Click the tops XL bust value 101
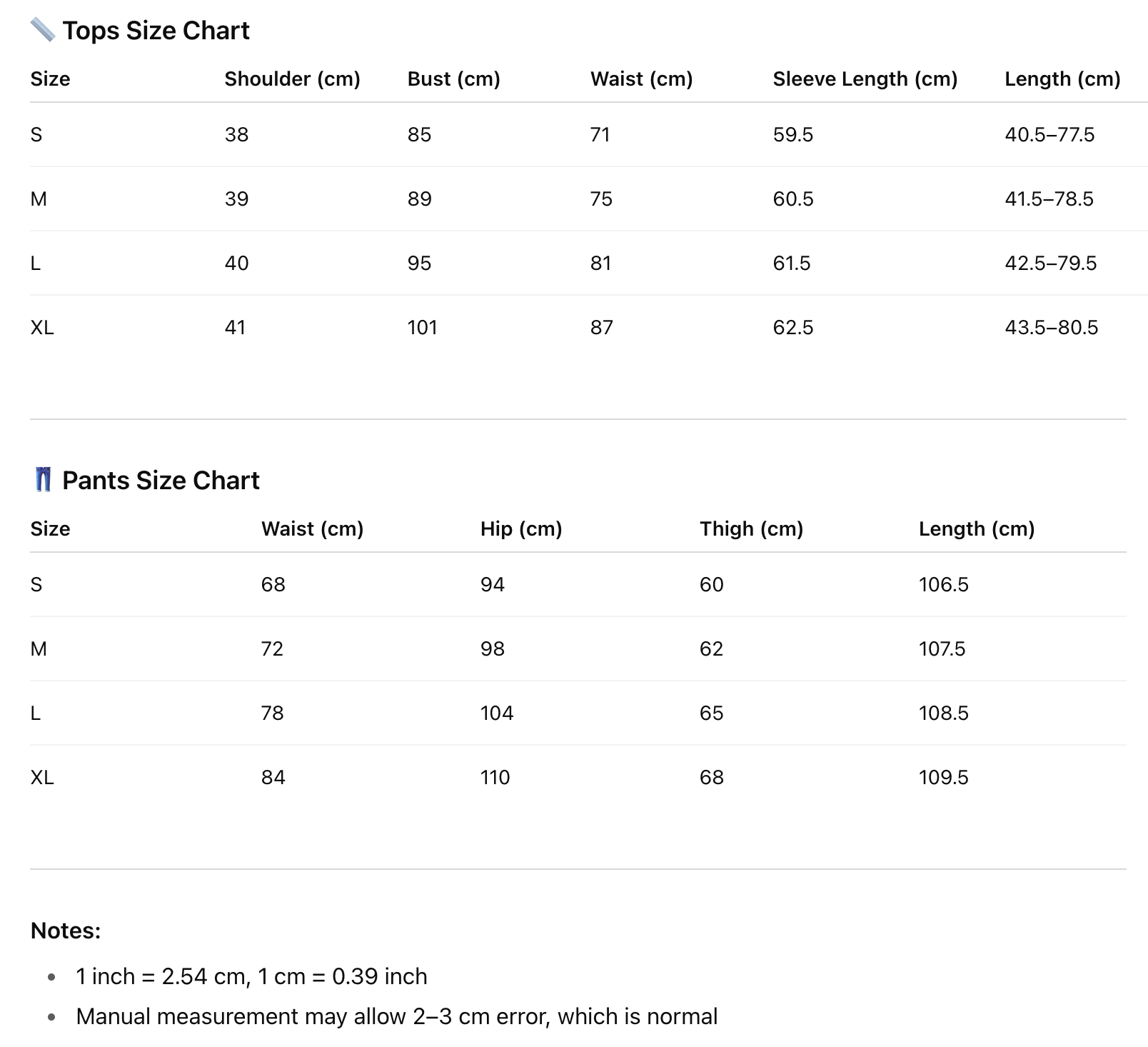The height and width of the screenshot is (1047, 1148). click(422, 327)
